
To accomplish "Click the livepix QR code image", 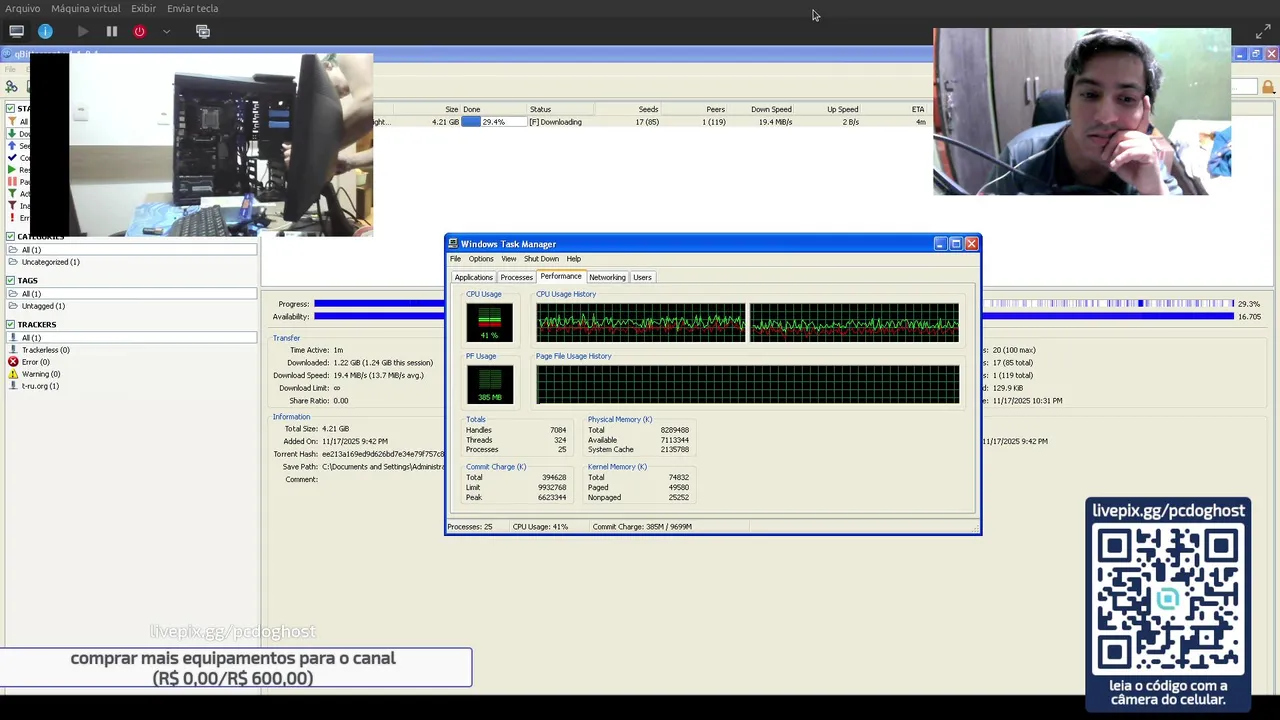I will pyautogui.click(x=1168, y=600).
